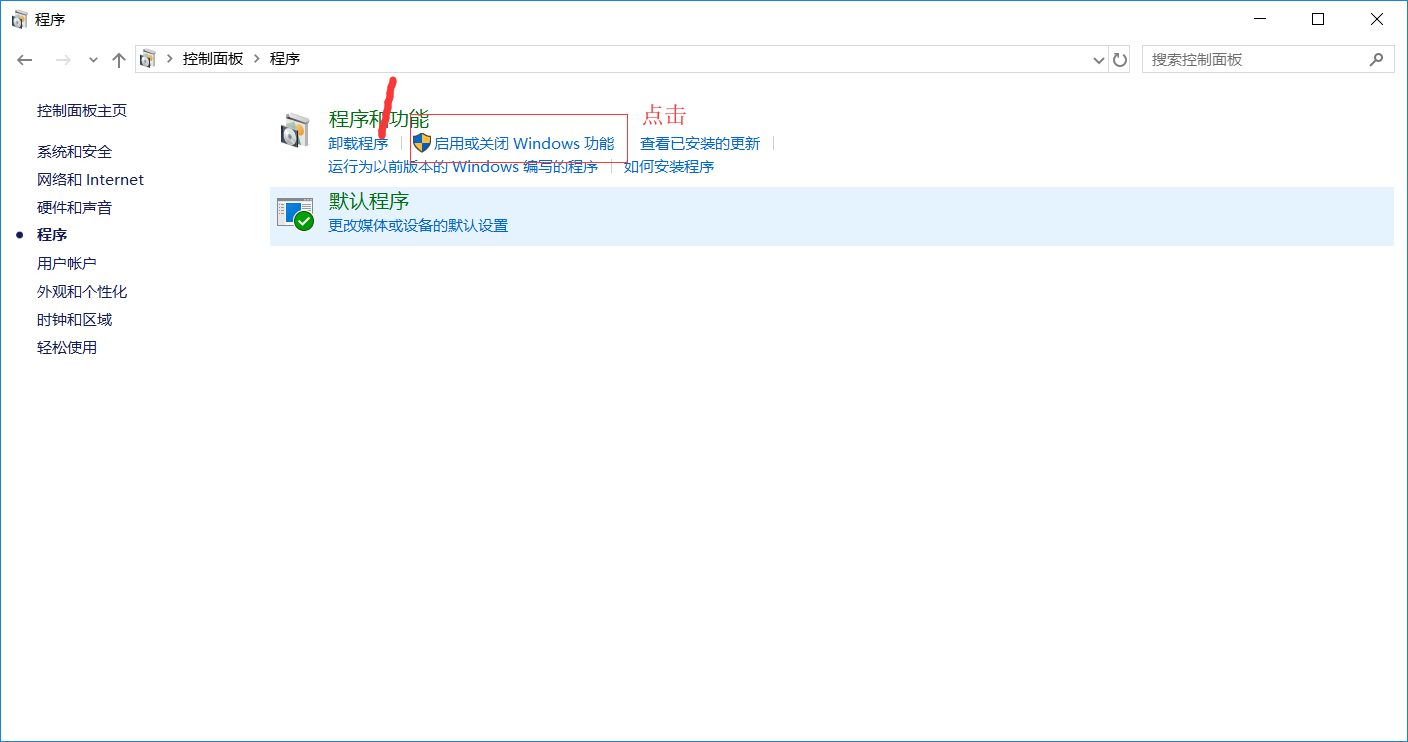Open 外观和个性化 category
Screen dimensions: 1408x742
point(82,292)
